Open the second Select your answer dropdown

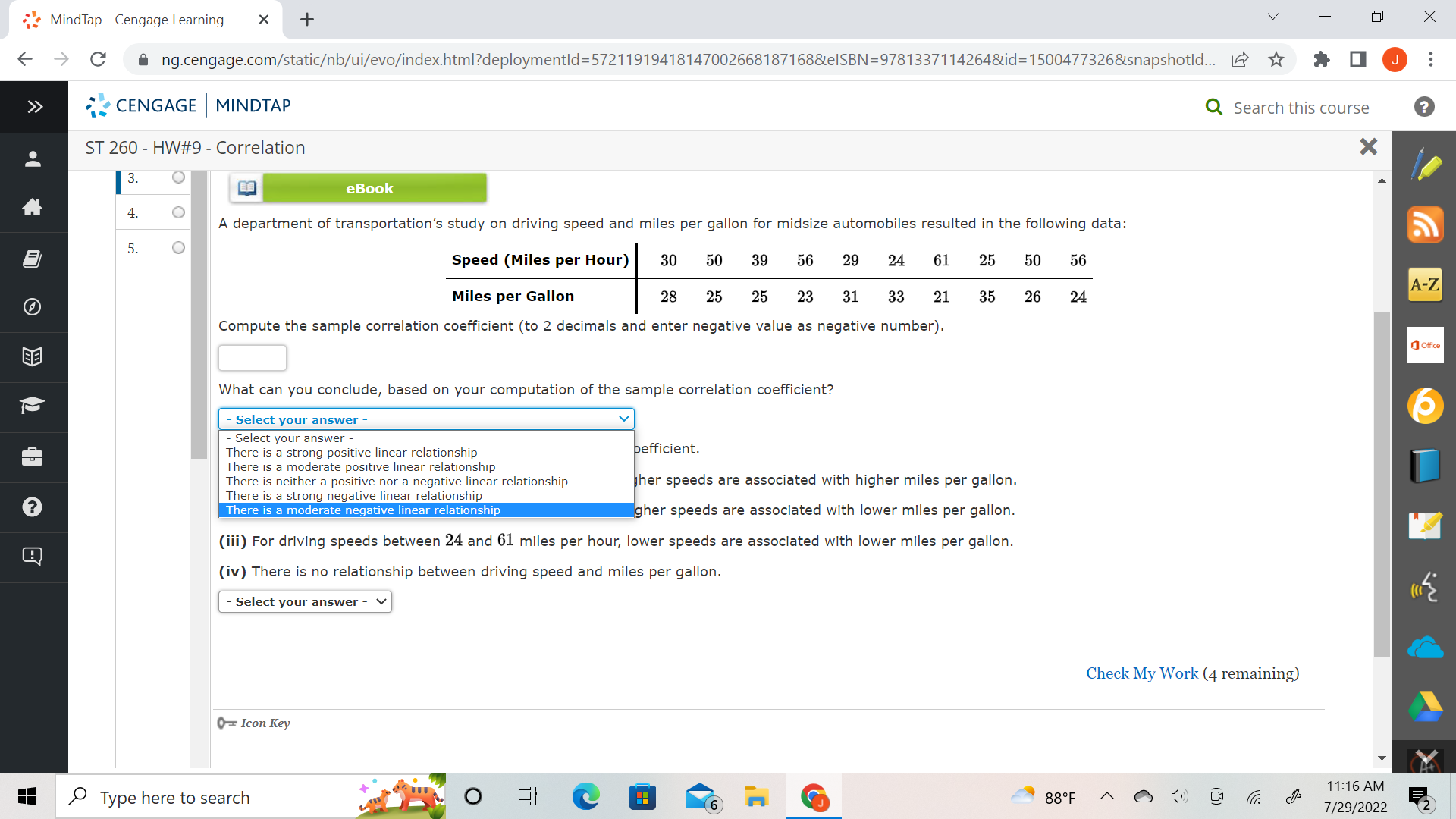click(304, 601)
